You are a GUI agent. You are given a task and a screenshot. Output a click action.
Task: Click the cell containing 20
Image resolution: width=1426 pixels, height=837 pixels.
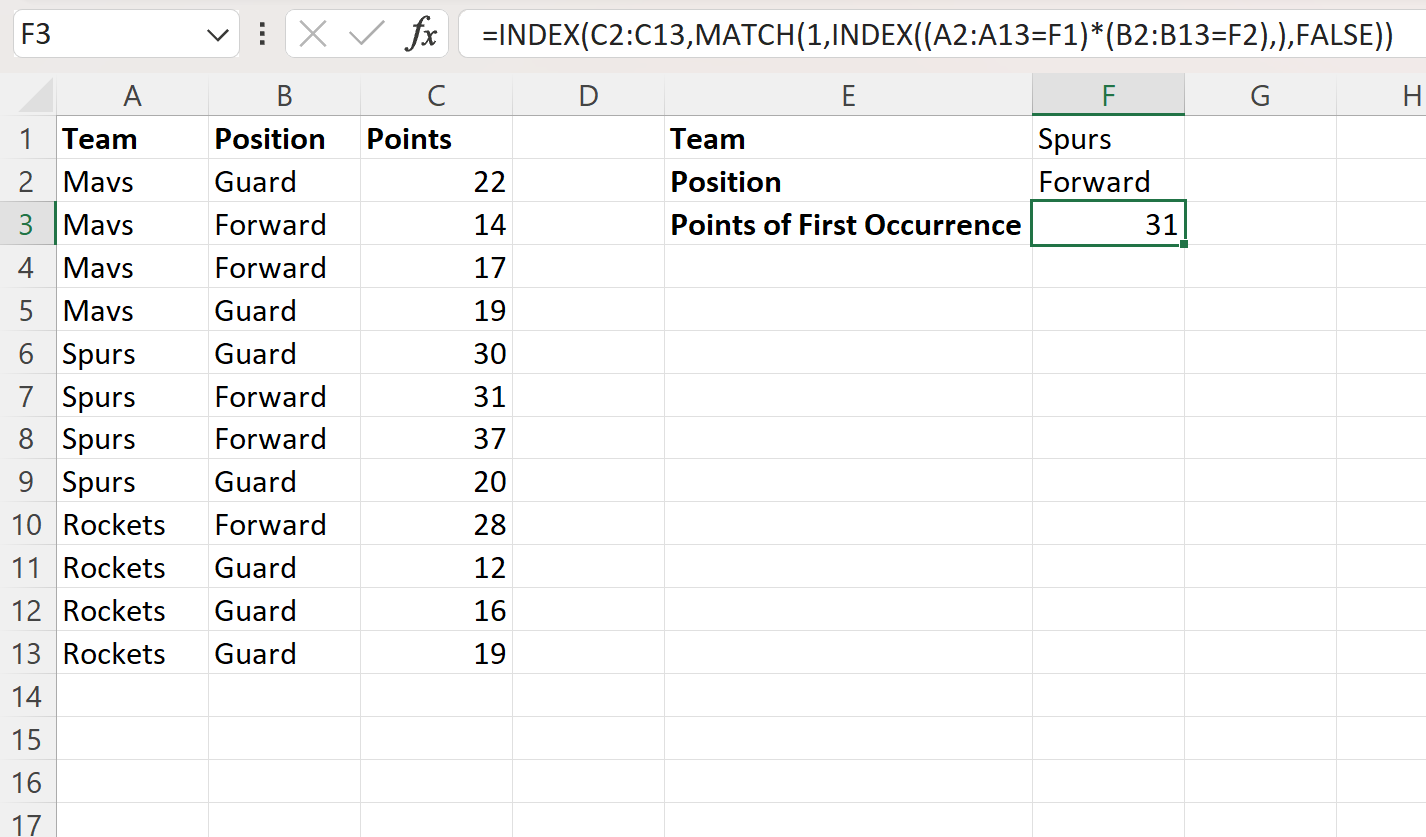[x=436, y=482]
